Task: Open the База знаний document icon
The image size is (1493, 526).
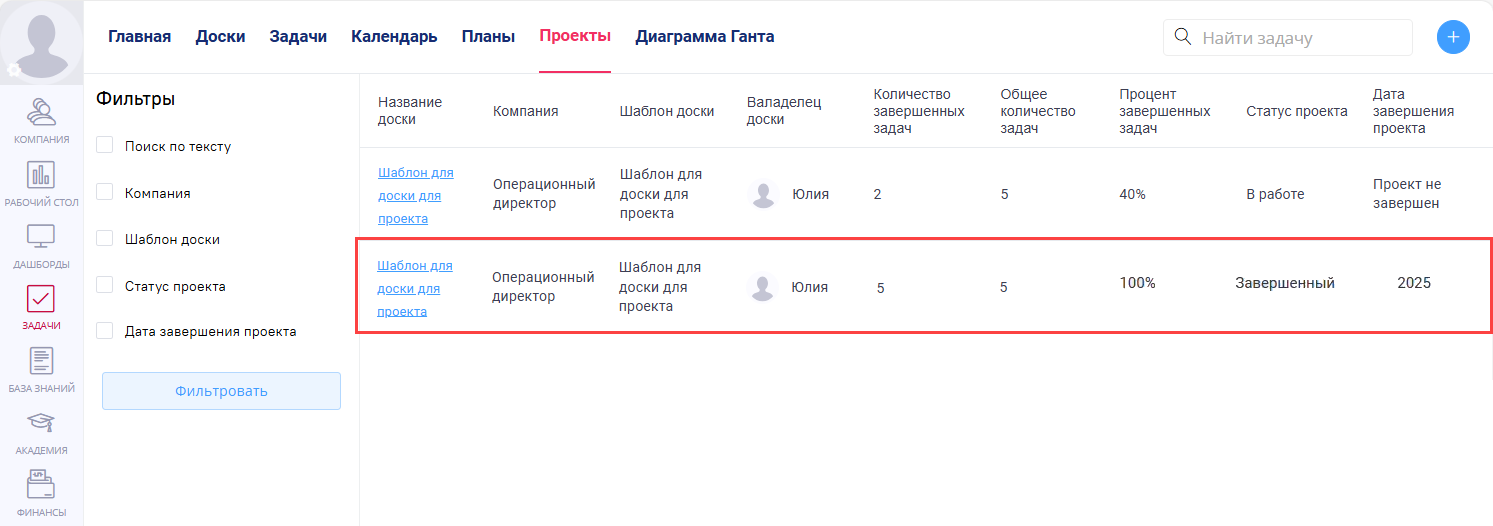Action: point(41,361)
